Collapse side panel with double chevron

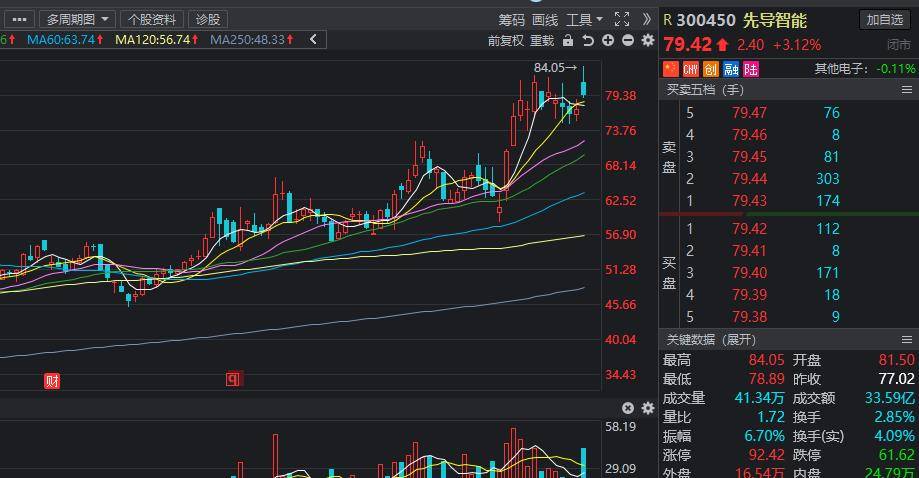647,19
